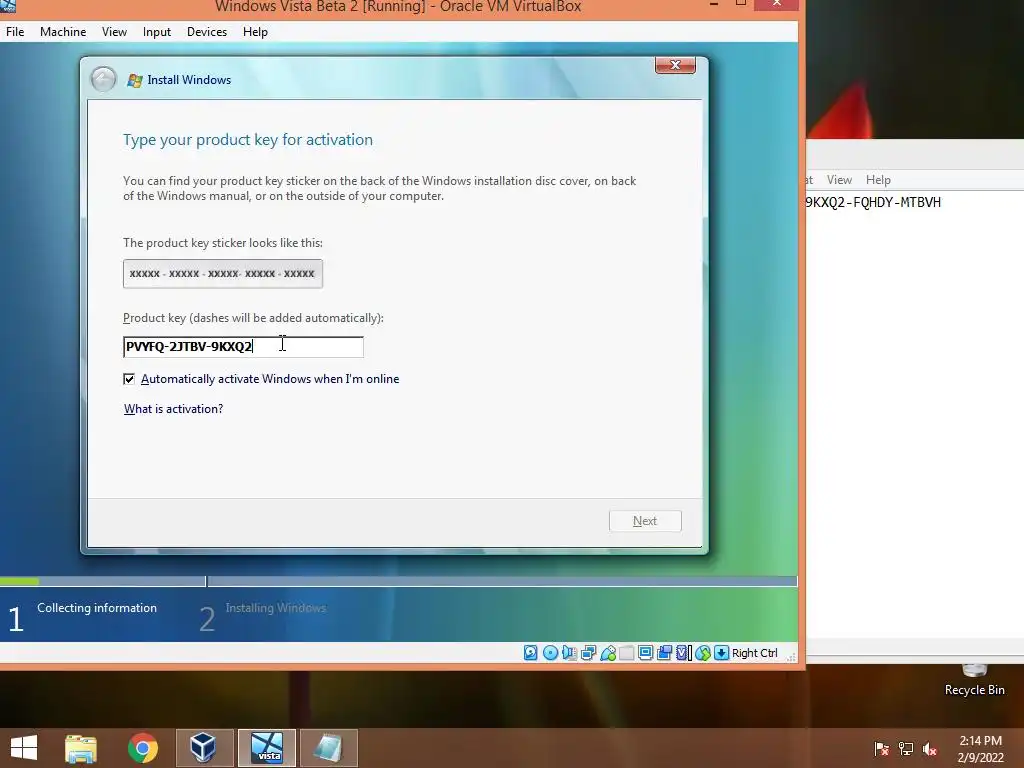Click the round back arrow in Install Windows
The image size is (1024, 768).
pyautogui.click(x=103, y=80)
